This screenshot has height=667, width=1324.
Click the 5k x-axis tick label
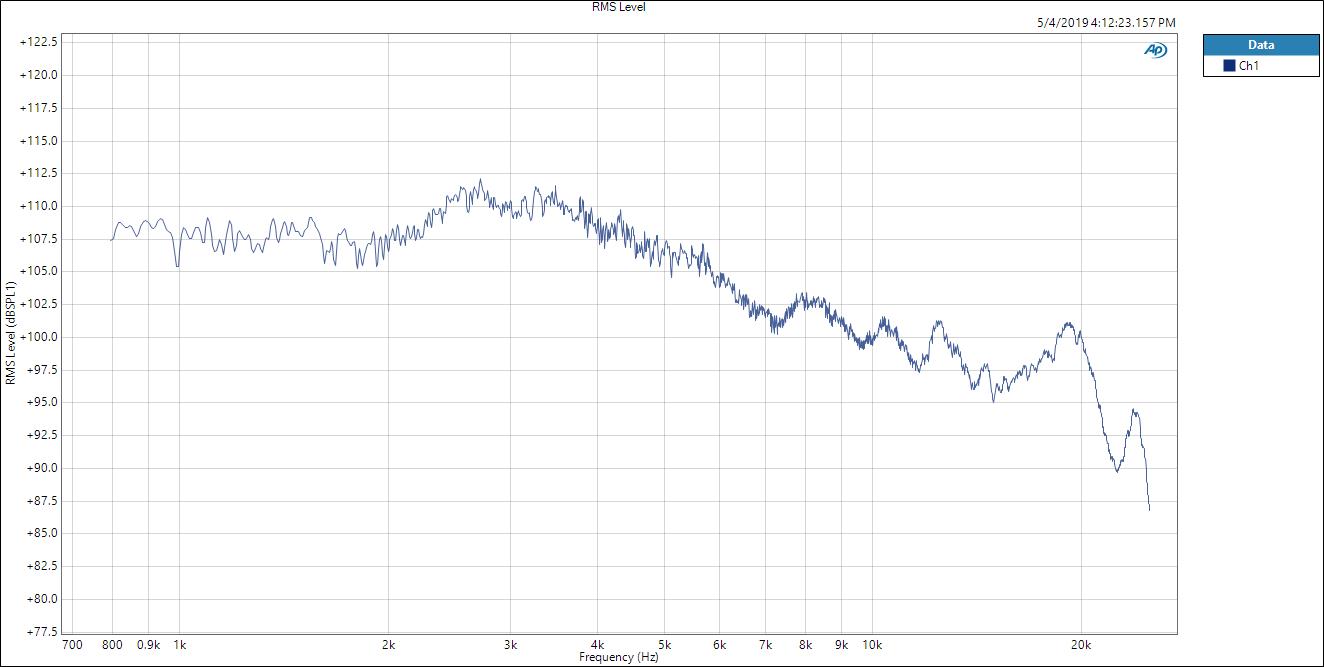click(665, 645)
